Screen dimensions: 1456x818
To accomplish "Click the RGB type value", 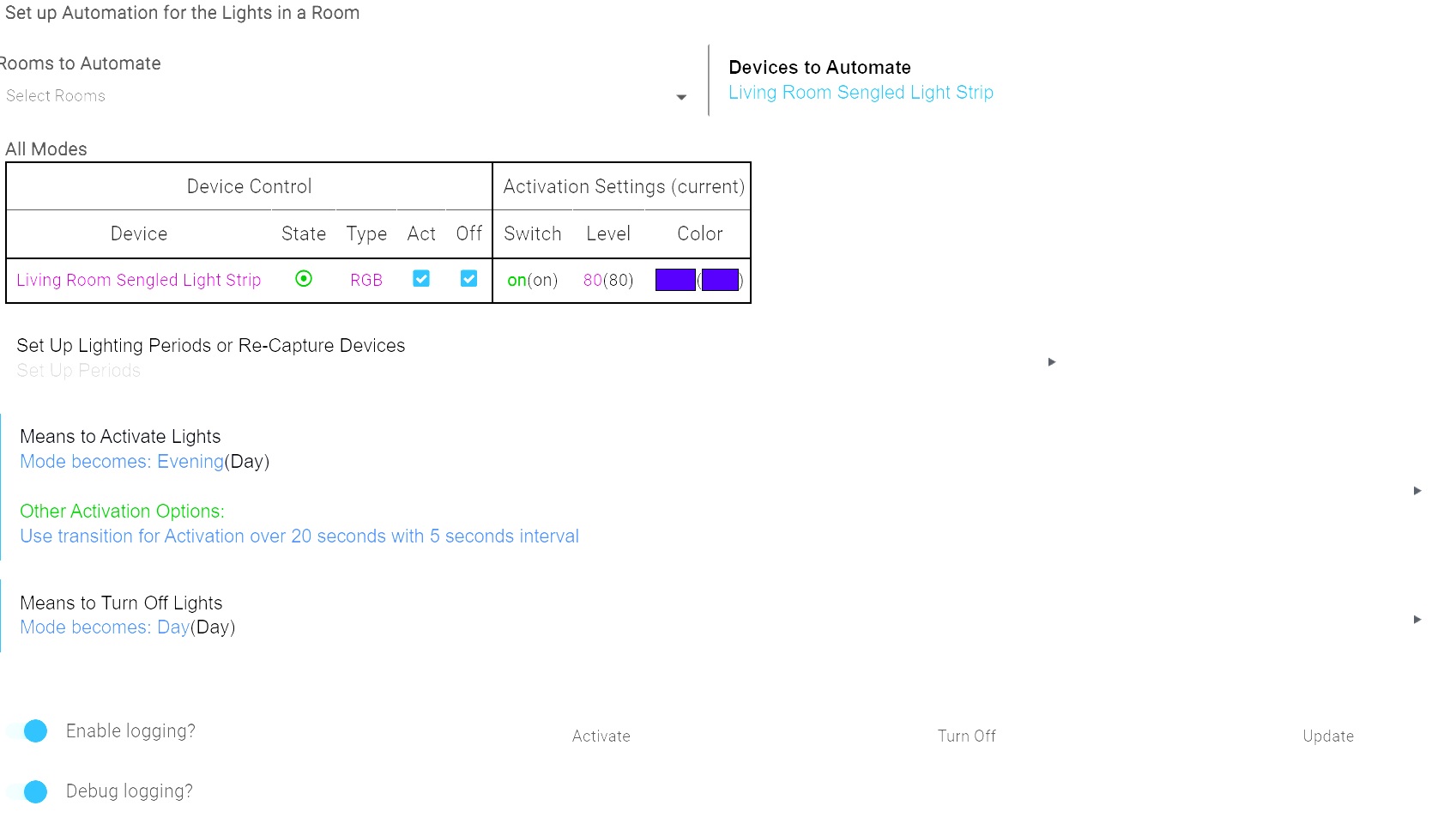I will (x=366, y=280).
